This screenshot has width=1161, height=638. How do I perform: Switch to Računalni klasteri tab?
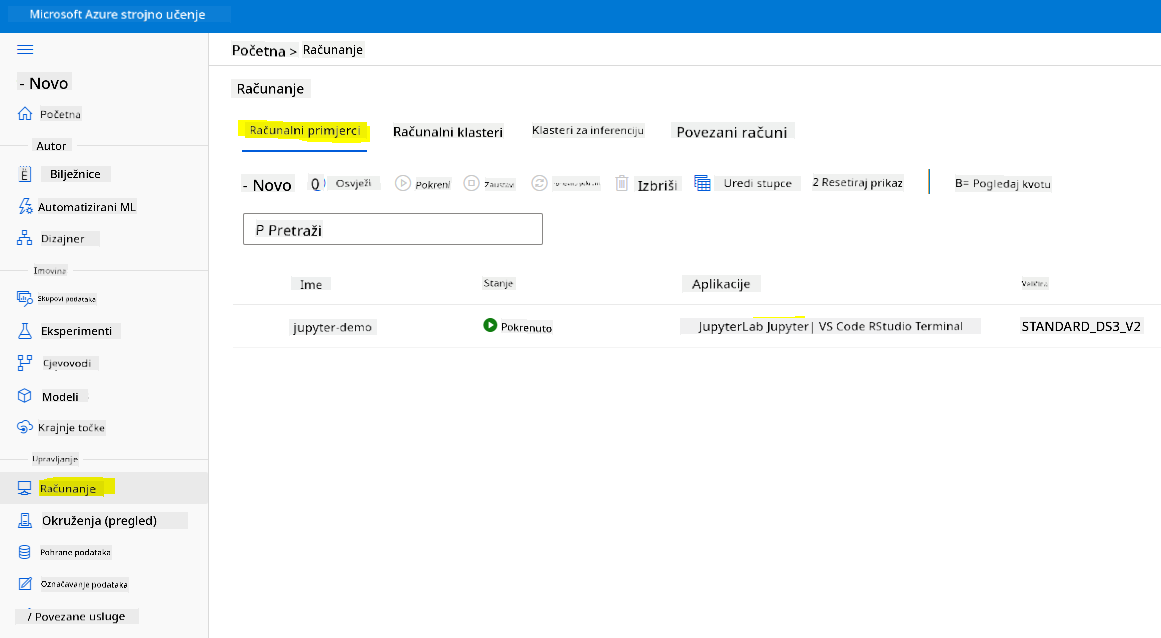pyautogui.click(x=448, y=132)
